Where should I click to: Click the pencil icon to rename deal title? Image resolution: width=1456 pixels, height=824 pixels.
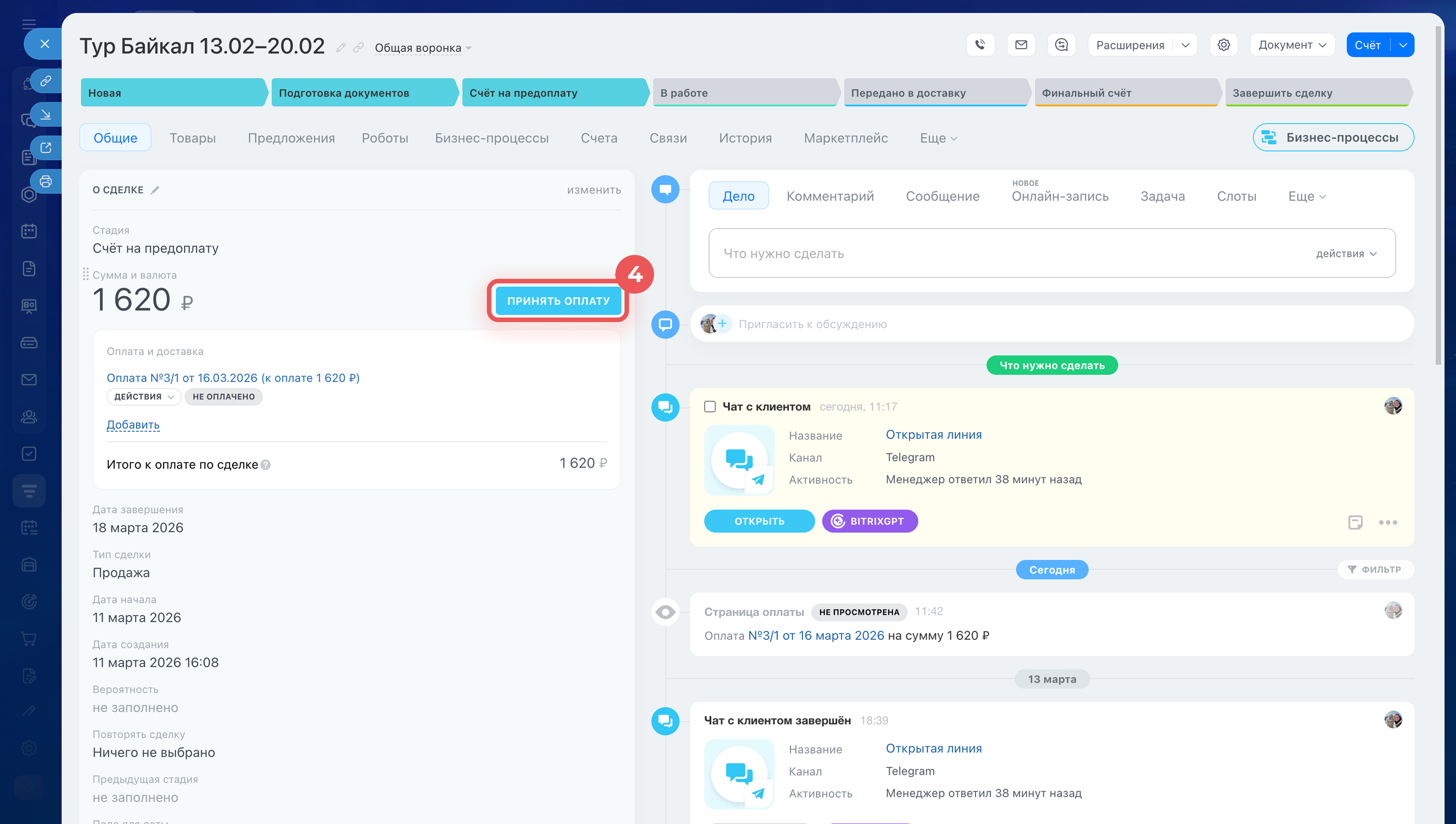coord(340,47)
